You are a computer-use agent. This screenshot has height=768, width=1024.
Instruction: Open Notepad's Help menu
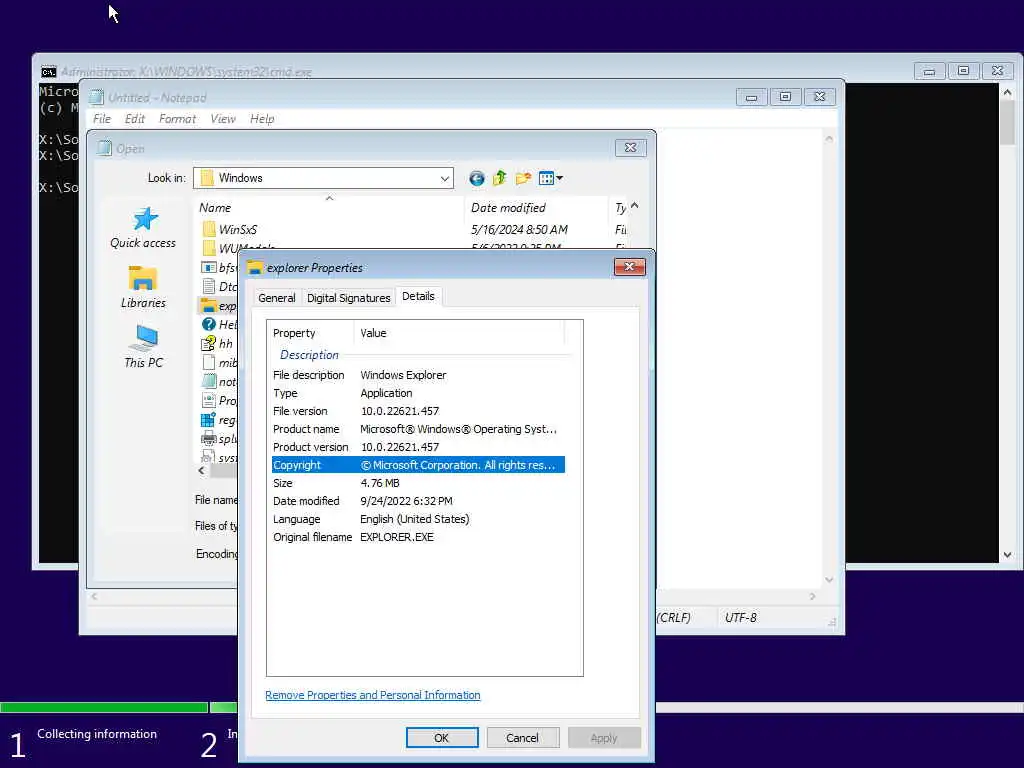[x=262, y=119]
